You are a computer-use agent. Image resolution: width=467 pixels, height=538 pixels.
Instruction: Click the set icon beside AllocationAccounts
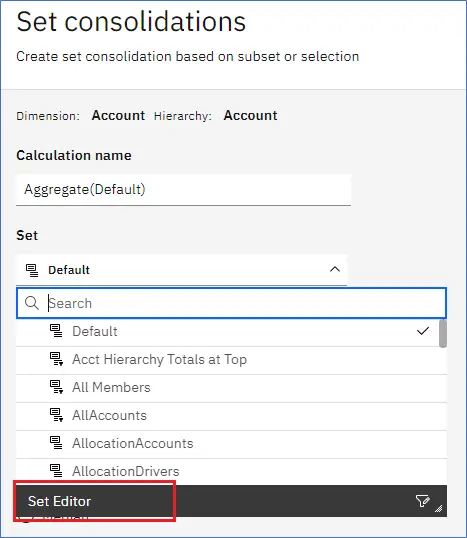56,443
